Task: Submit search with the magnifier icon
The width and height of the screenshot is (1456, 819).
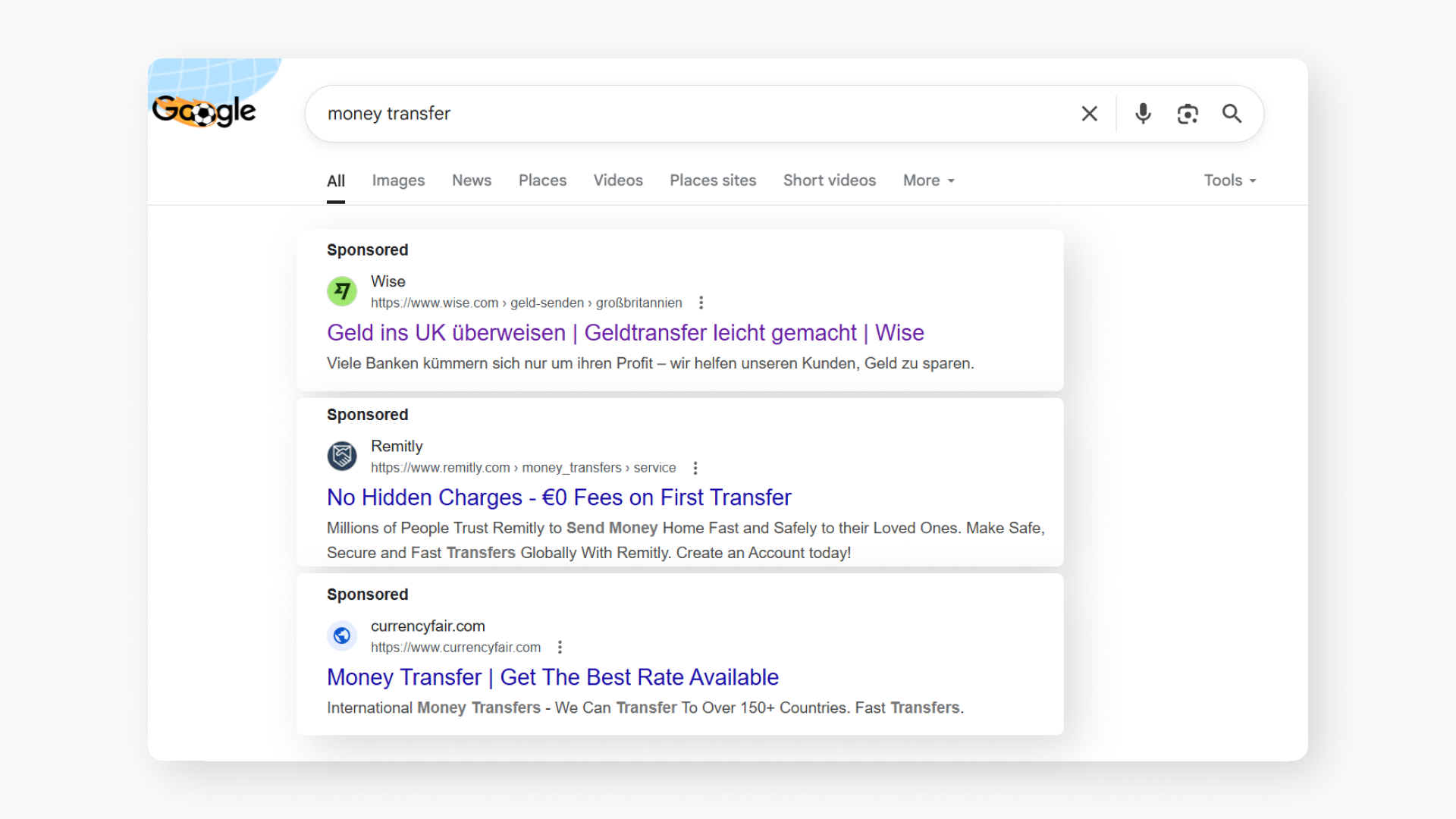Action: coord(1232,114)
